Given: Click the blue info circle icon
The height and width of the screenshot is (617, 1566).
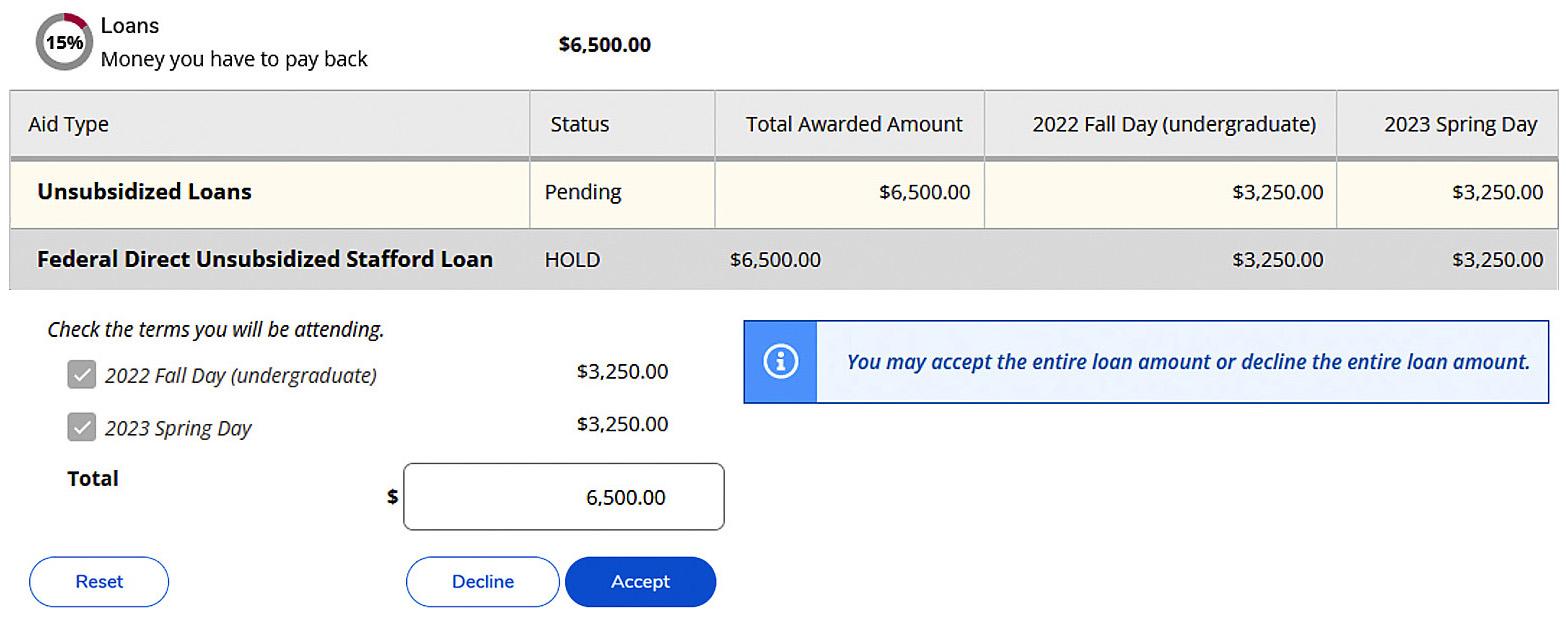Looking at the screenshot, I should pyautogui.click(x=780, y=362).
